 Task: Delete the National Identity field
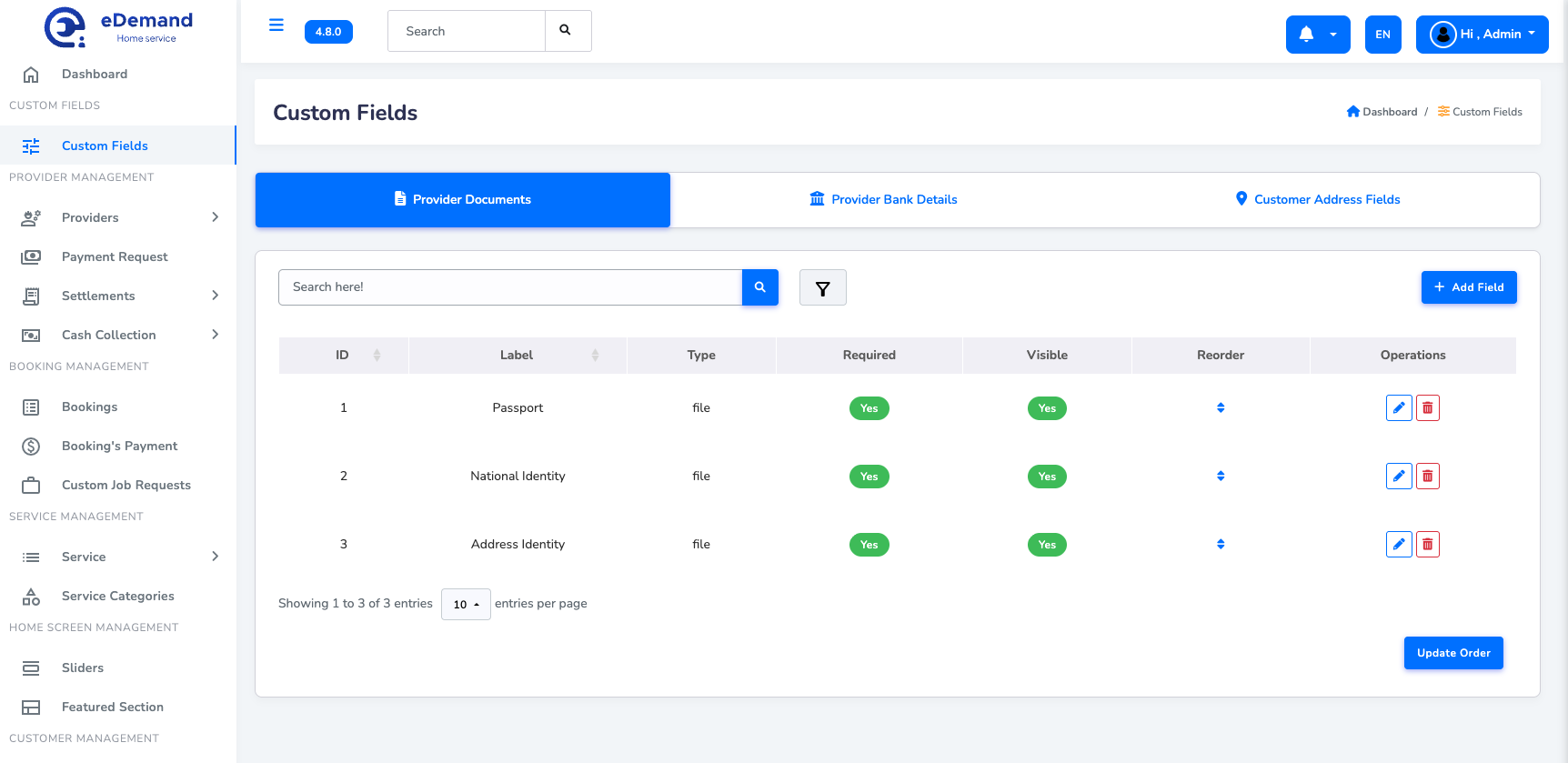pyautogui.click(x=1428, y=477)
